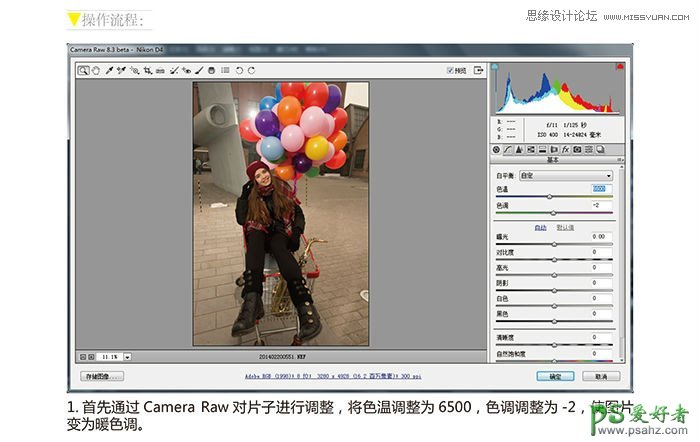Click the 确定 button
Screen dimensions: 700x442
(555, 377)
